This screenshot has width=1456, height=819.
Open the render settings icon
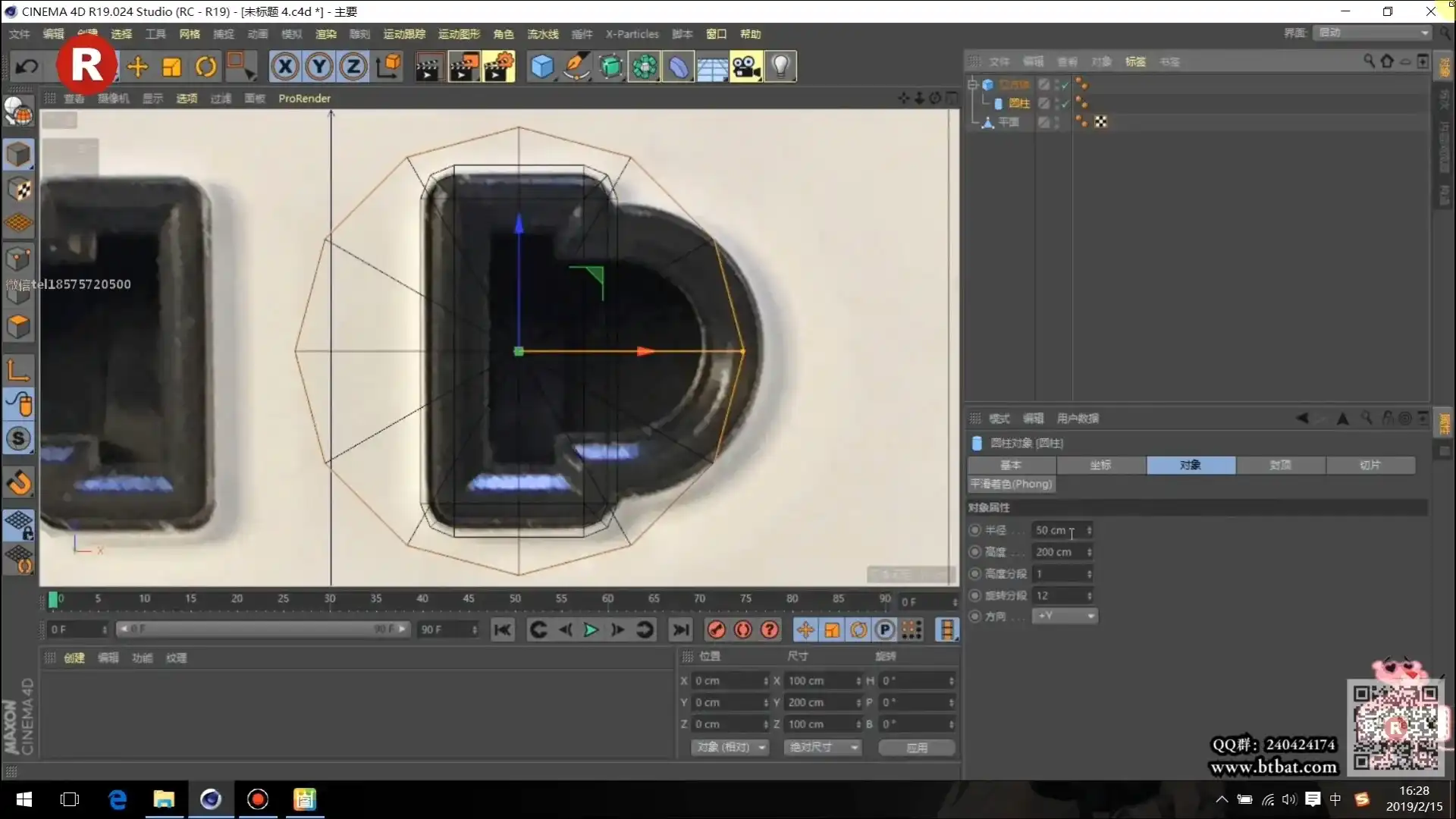[499, 66]
